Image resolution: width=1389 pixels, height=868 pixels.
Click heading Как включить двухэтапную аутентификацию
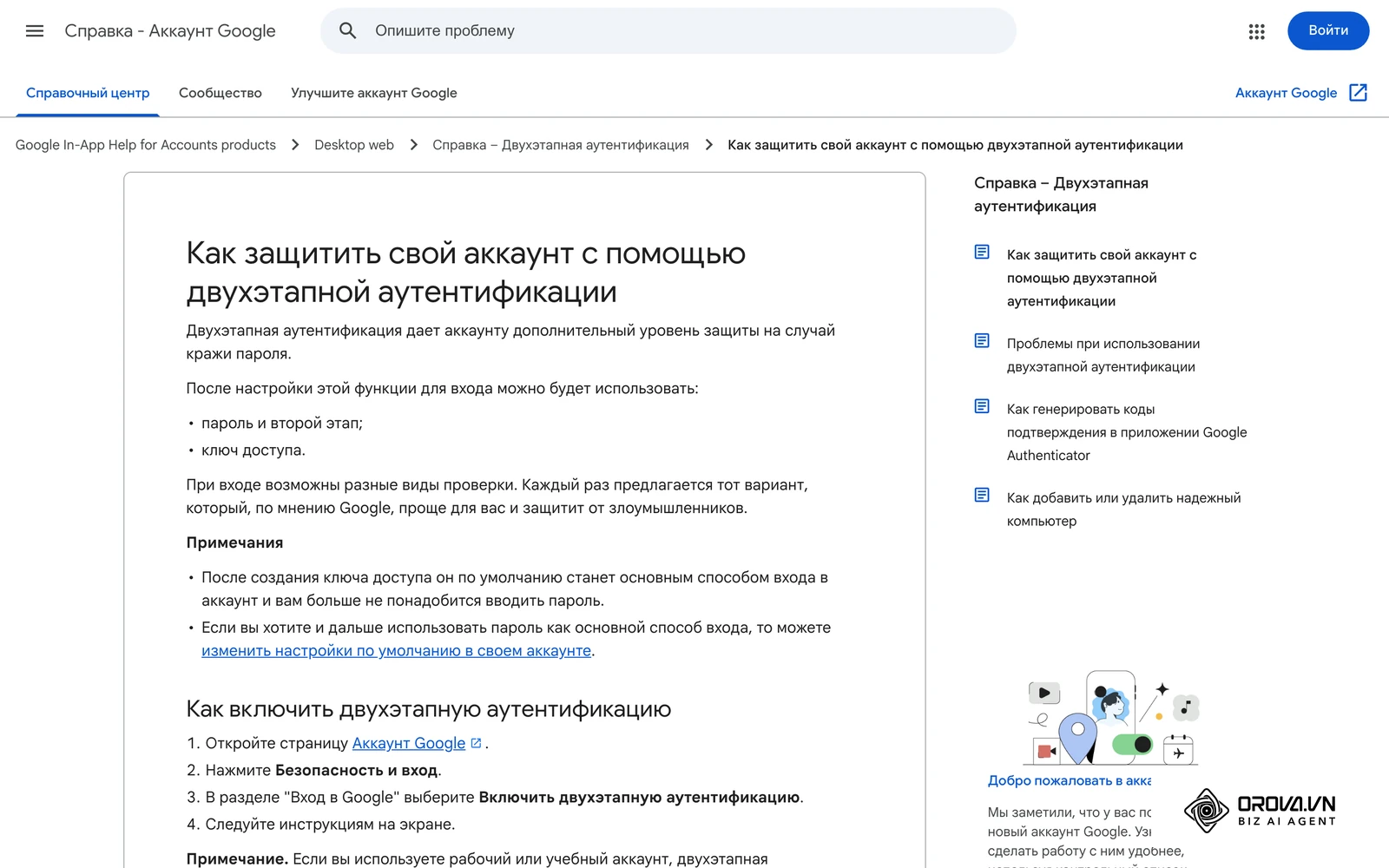(429, 709)
